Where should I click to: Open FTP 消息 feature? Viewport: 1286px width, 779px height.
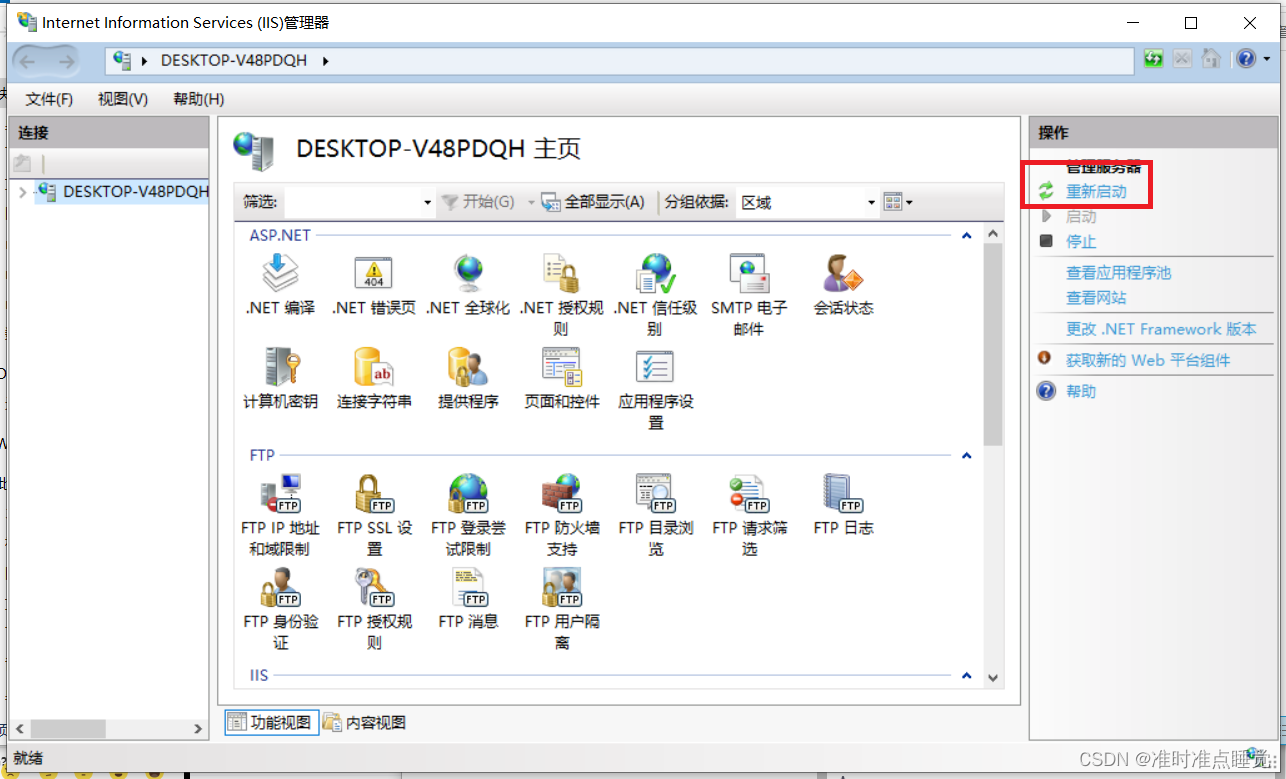click(468, 598)
